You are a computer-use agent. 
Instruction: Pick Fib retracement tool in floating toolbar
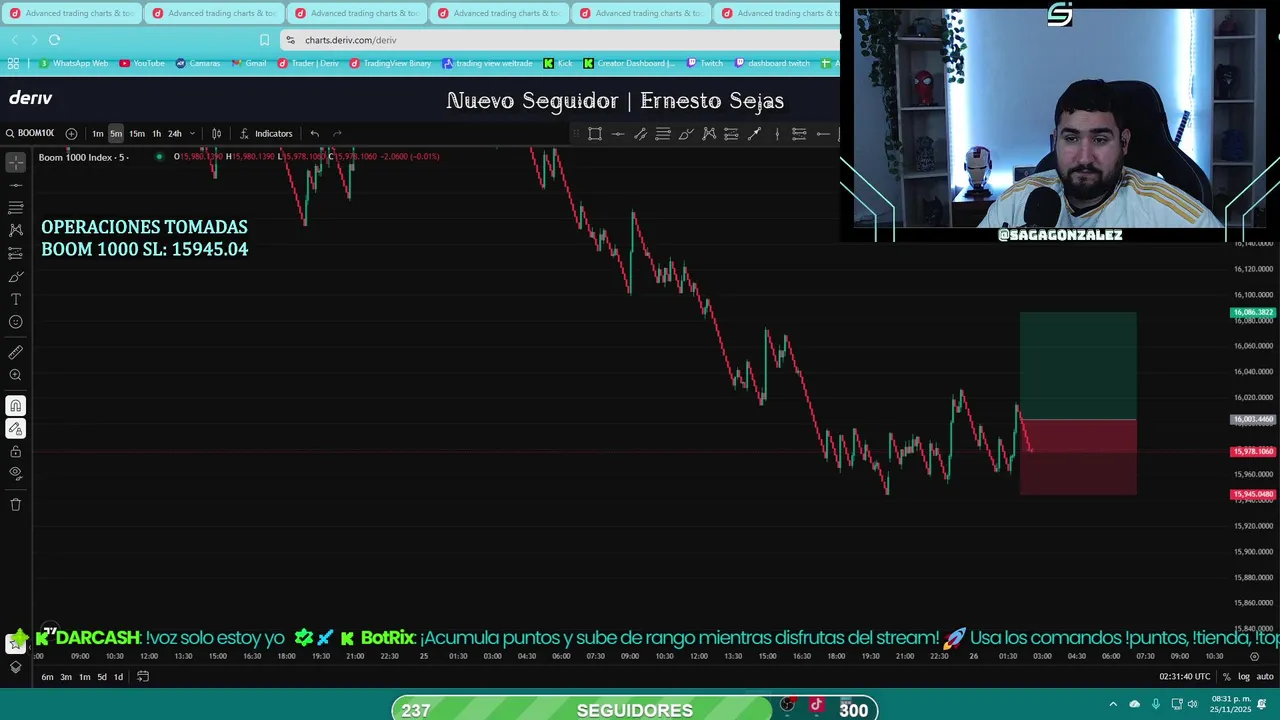tap(663, 134)
